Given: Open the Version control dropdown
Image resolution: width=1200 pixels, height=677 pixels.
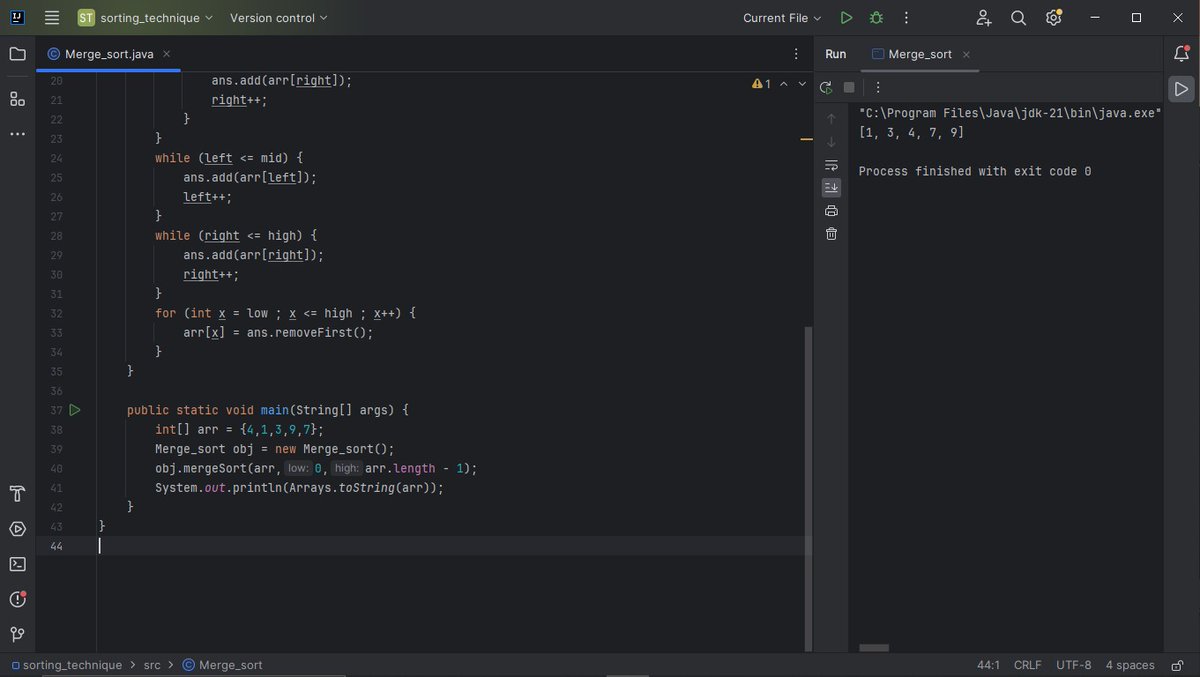Looking at the screenshot, I should click(279, 18).
